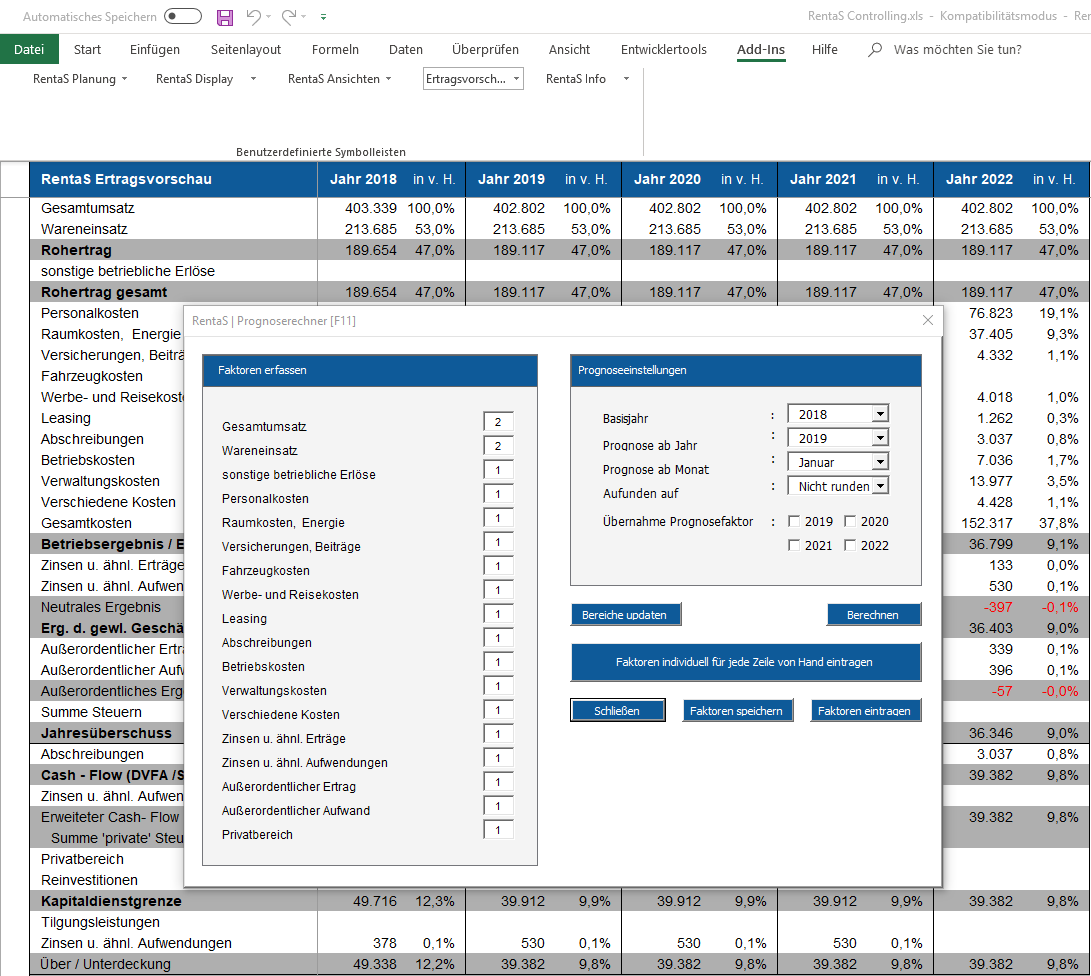Click the magnifier icon beside 'Was möchten Sie tun?'

pyautogui.click(x=875, y=49)
